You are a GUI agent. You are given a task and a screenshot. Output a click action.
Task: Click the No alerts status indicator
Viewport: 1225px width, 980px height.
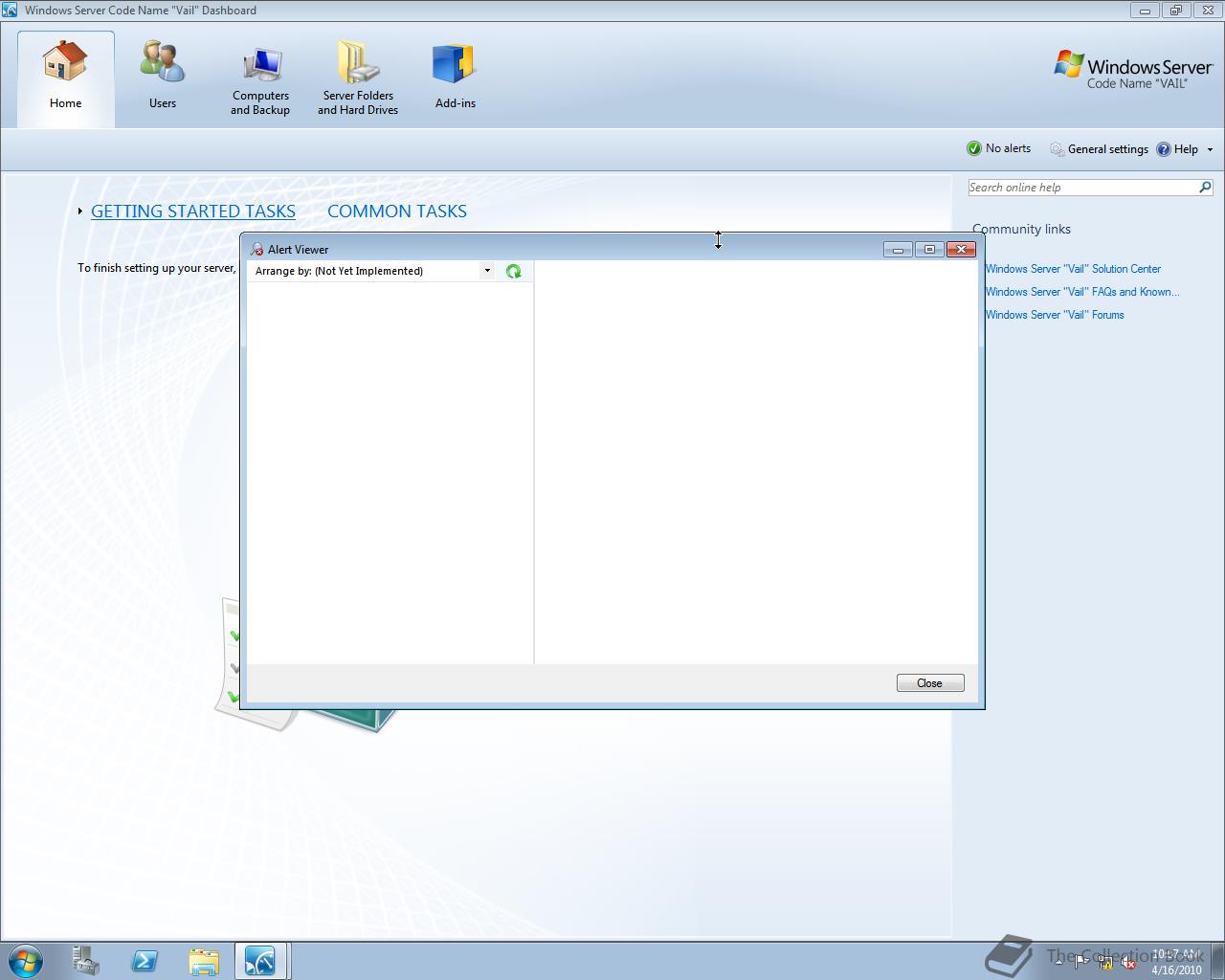coord(999,148)
